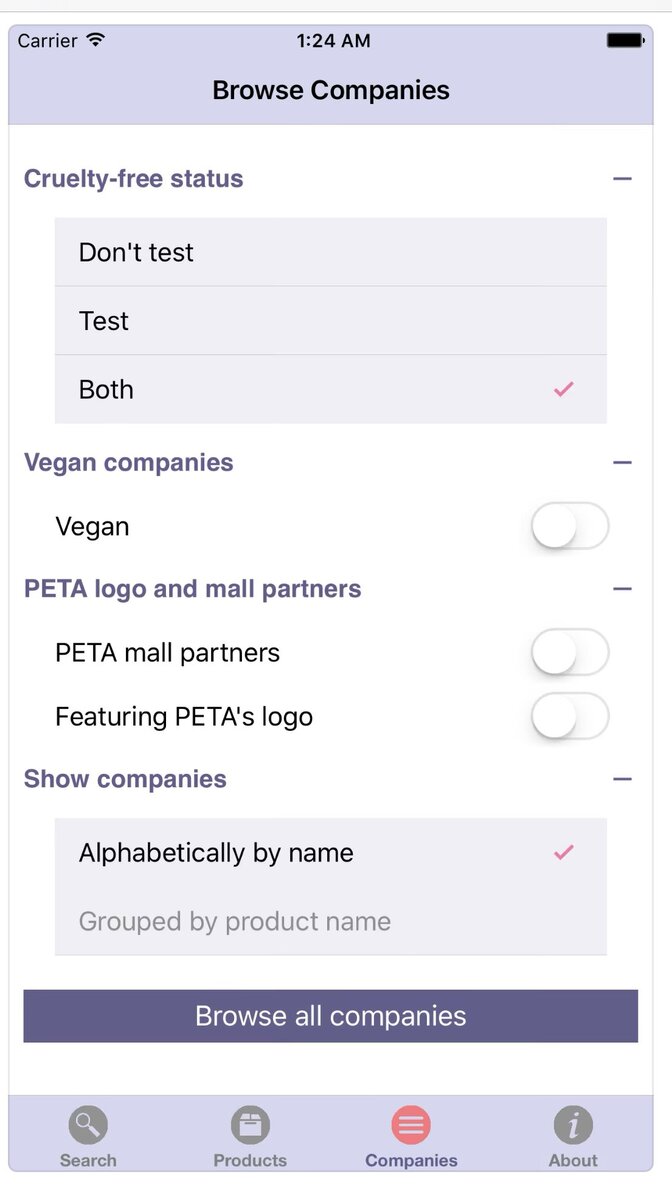Toggle the Featuring PETA's logo switch
672x1200 pixels.
(x=570, y=716)
